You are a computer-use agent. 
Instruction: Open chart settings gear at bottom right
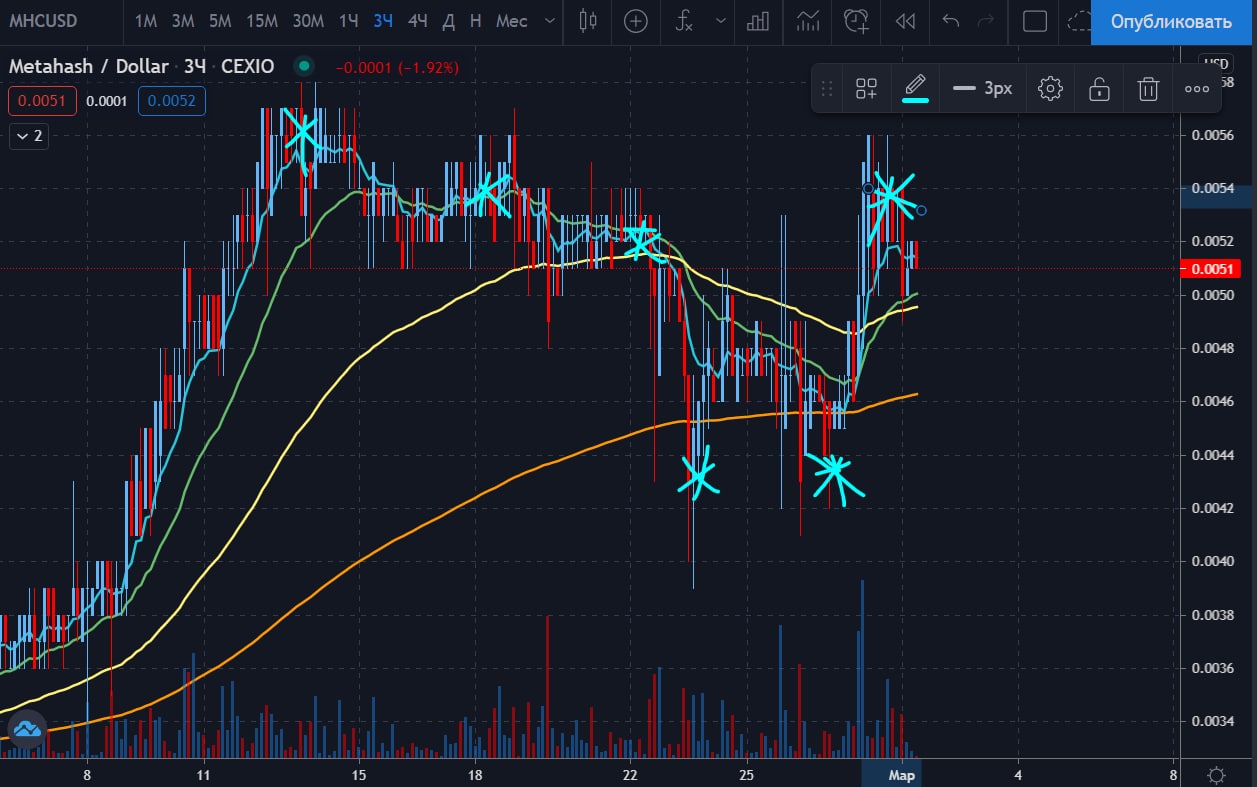[x=1216, y=775]
